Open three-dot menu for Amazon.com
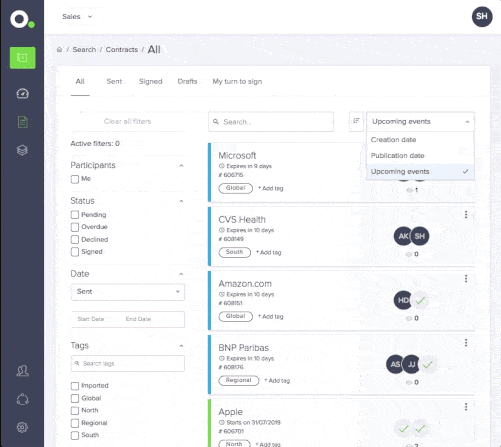 (466, 278)
